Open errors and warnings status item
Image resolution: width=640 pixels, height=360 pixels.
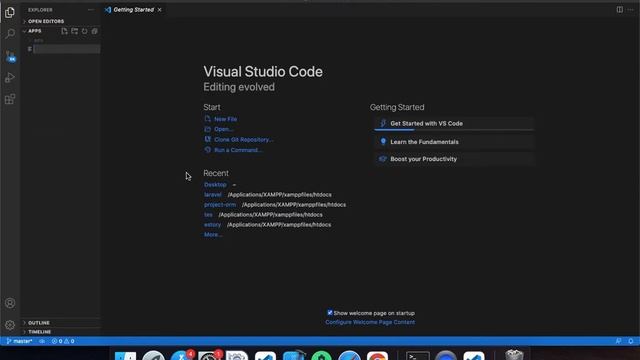click(x=63, y=341)
